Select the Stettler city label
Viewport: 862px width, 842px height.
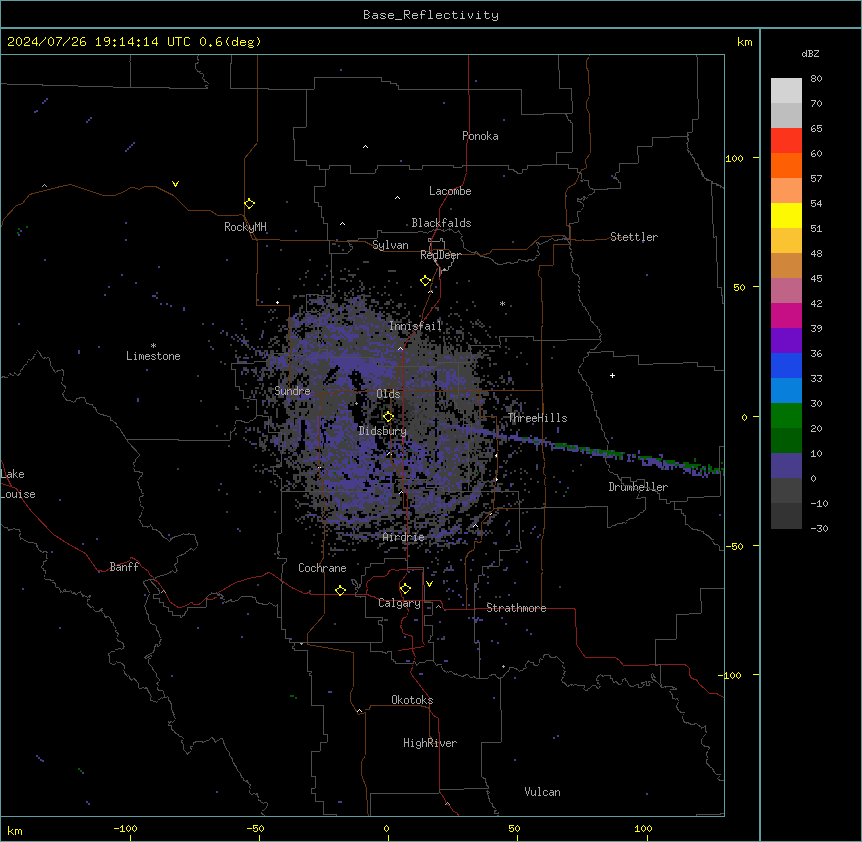pyautogui.click(x=634, y=237)
